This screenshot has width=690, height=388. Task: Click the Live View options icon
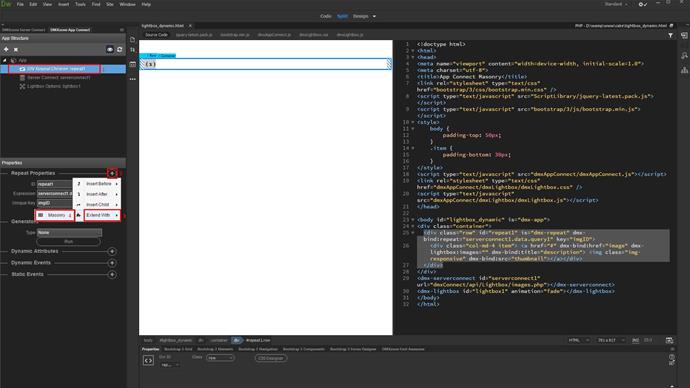(133, 64)
